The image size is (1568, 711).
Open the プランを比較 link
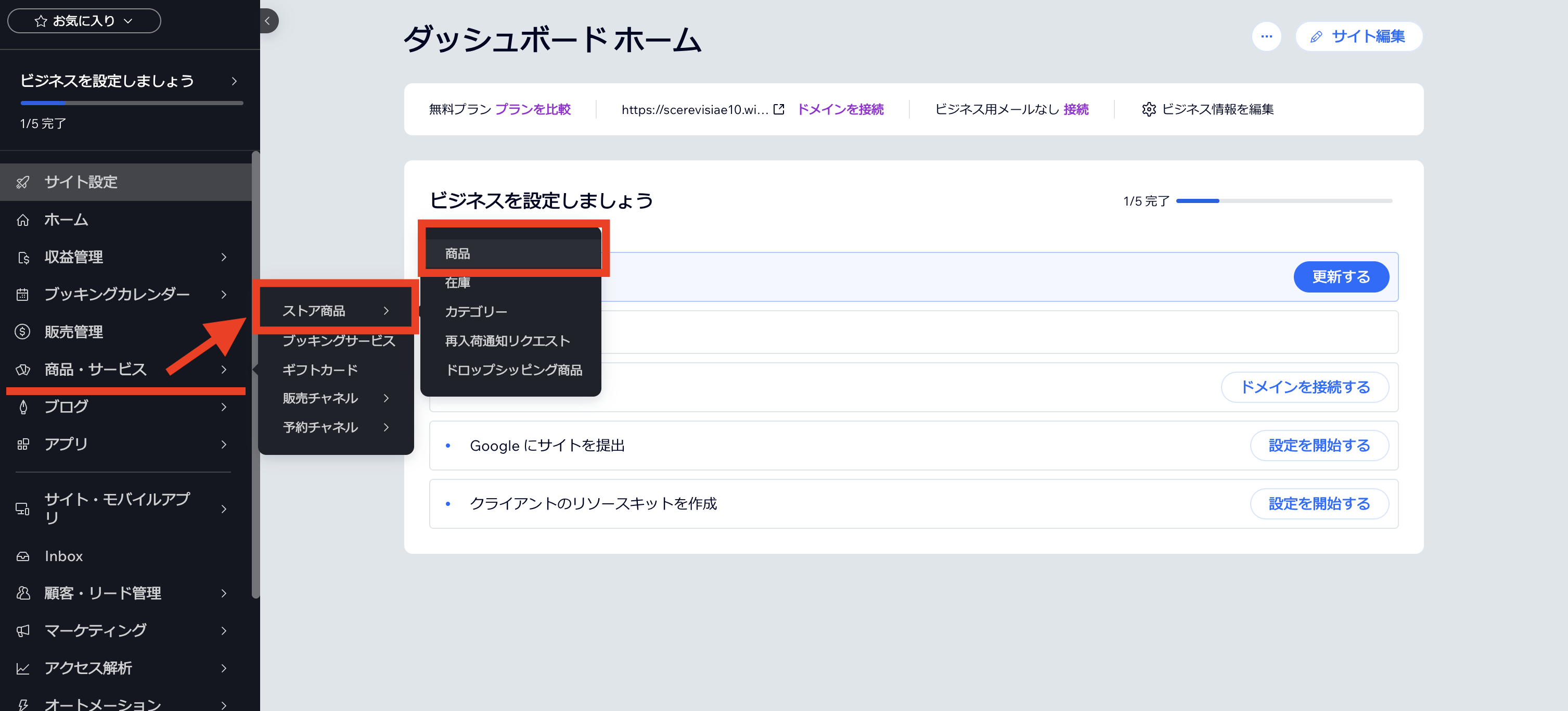tap(533, 109)
